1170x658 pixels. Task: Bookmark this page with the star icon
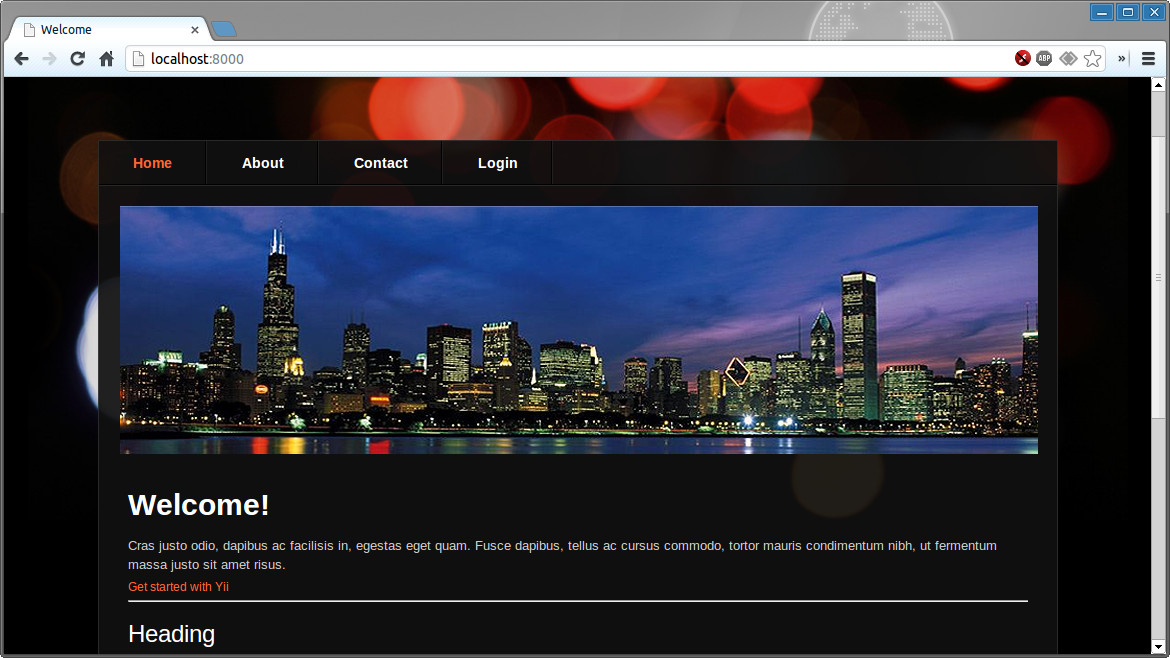coord(1092,59)
